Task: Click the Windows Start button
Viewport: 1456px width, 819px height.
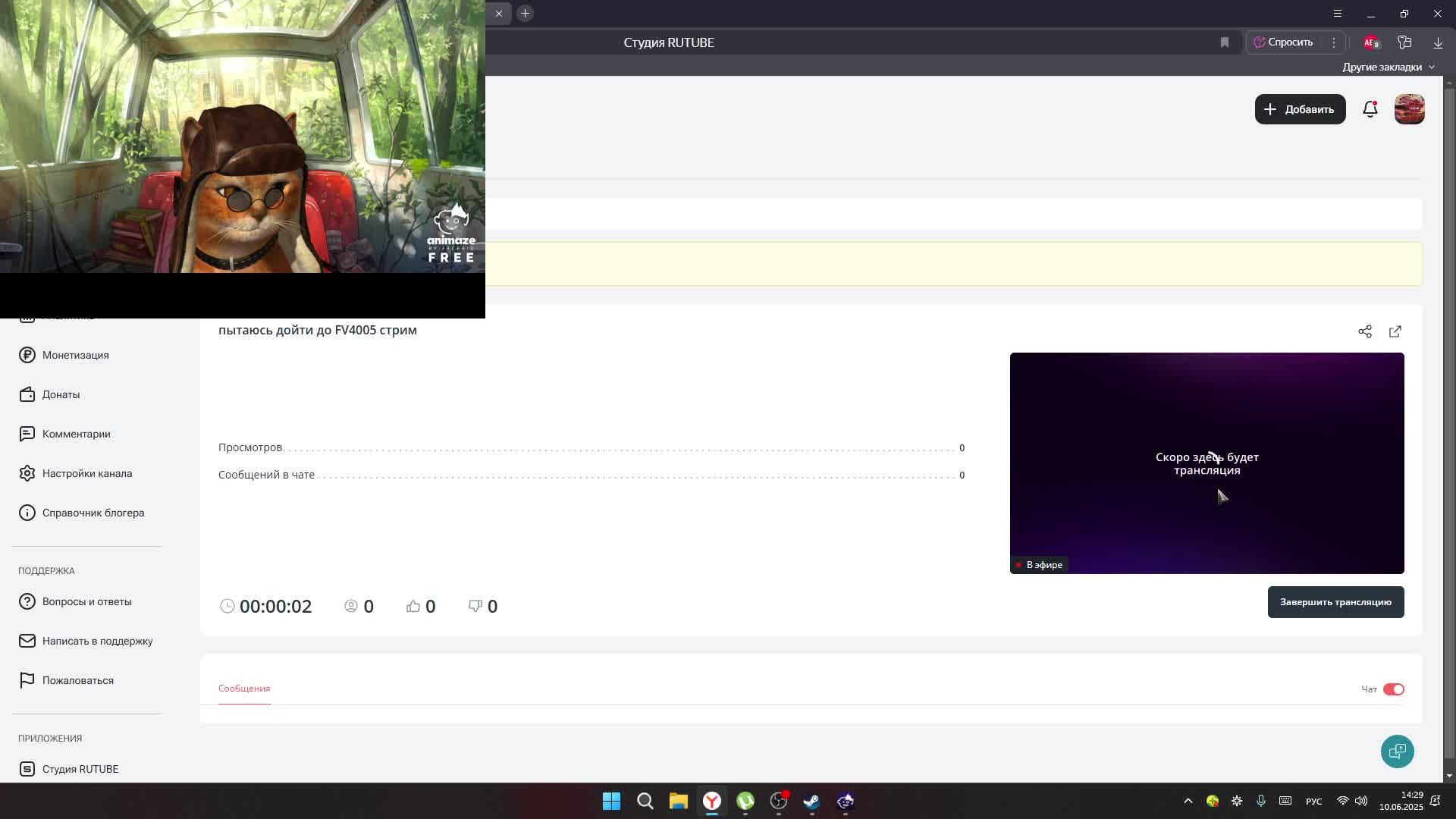Action: [611, 801]
